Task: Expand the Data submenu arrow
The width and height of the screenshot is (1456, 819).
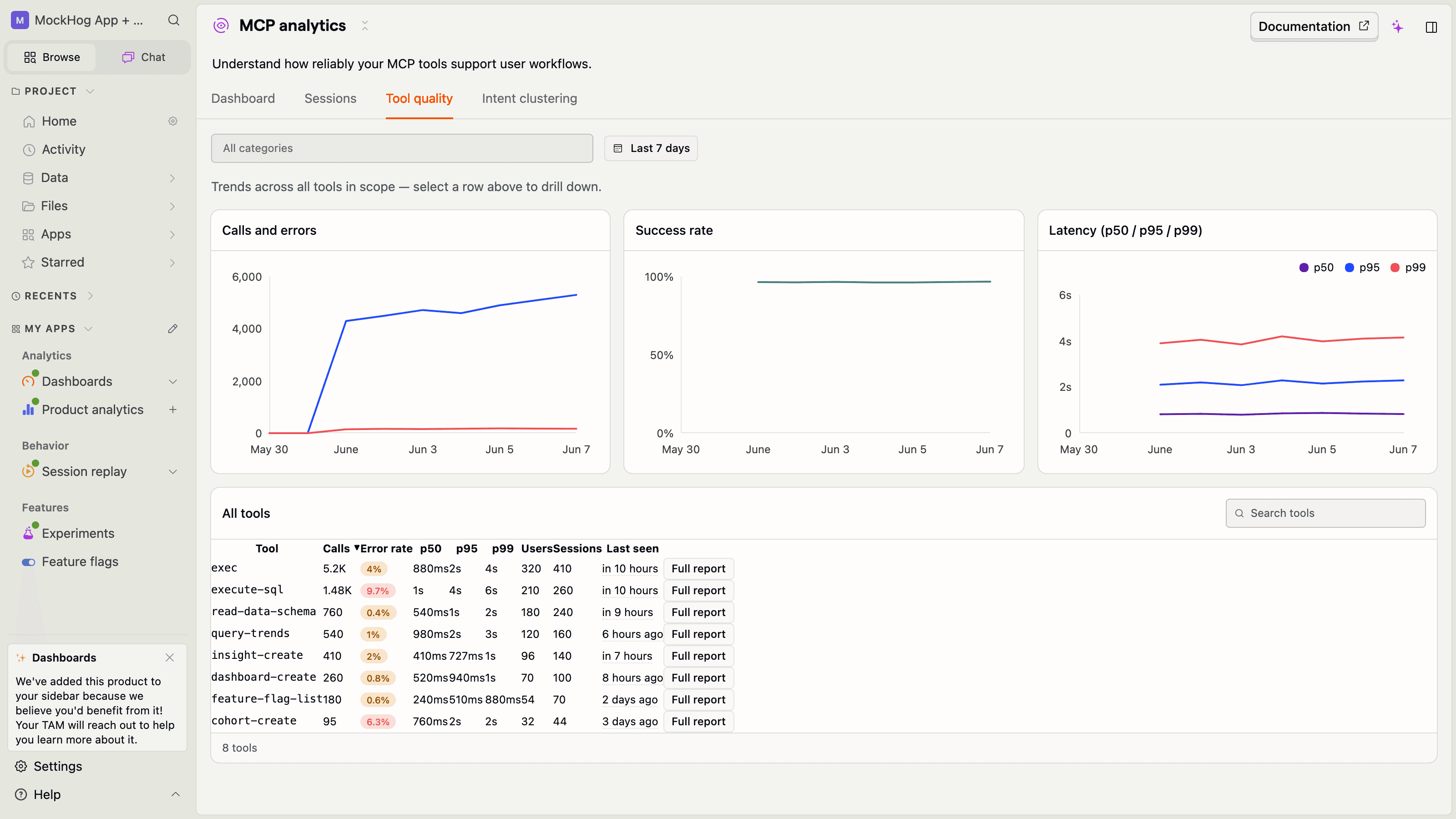Action: click(x=172, y=178)
